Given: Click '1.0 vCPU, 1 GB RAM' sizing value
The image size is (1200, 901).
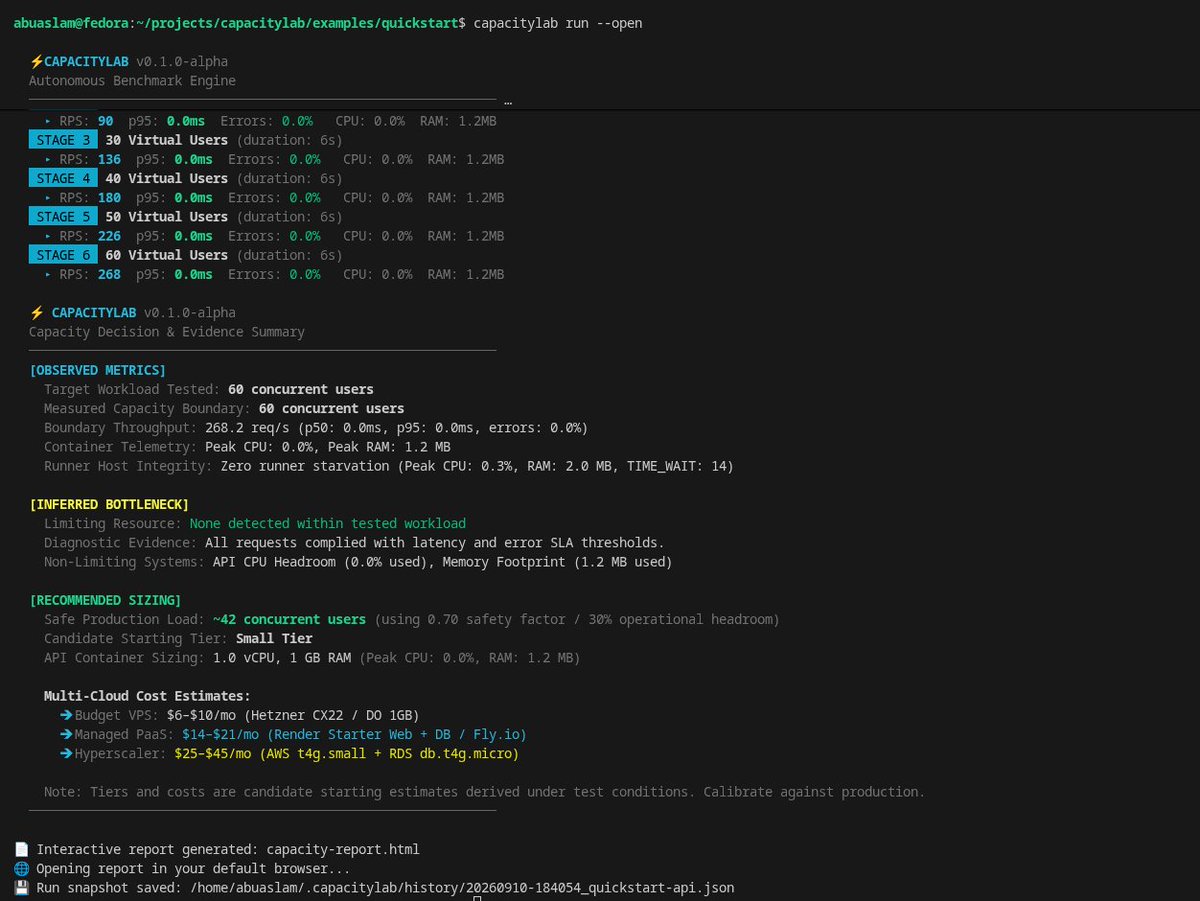Looking at the screenshot, I should (x=281, y=657).
